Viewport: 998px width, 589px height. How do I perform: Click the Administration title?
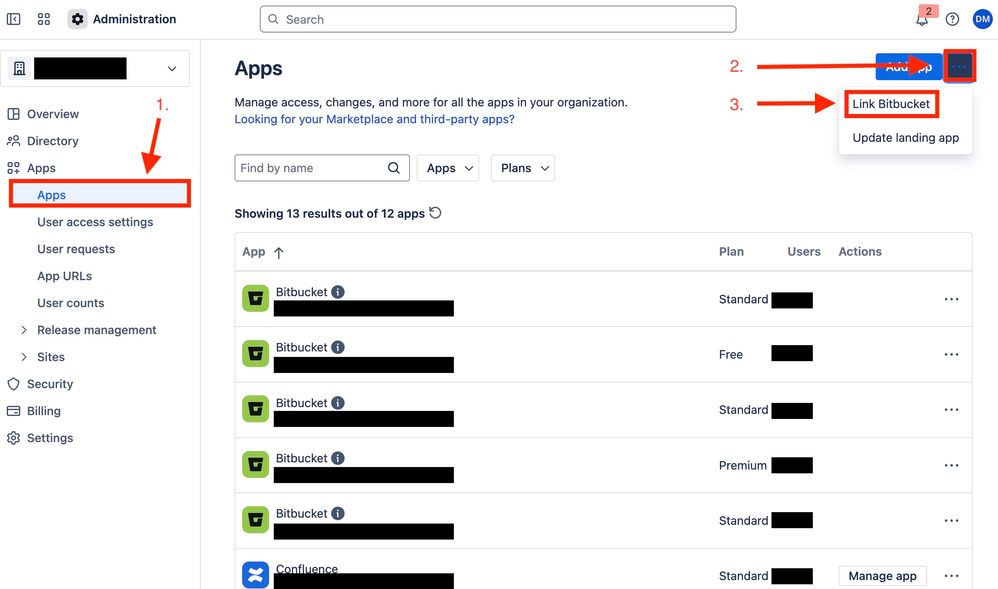134,19
